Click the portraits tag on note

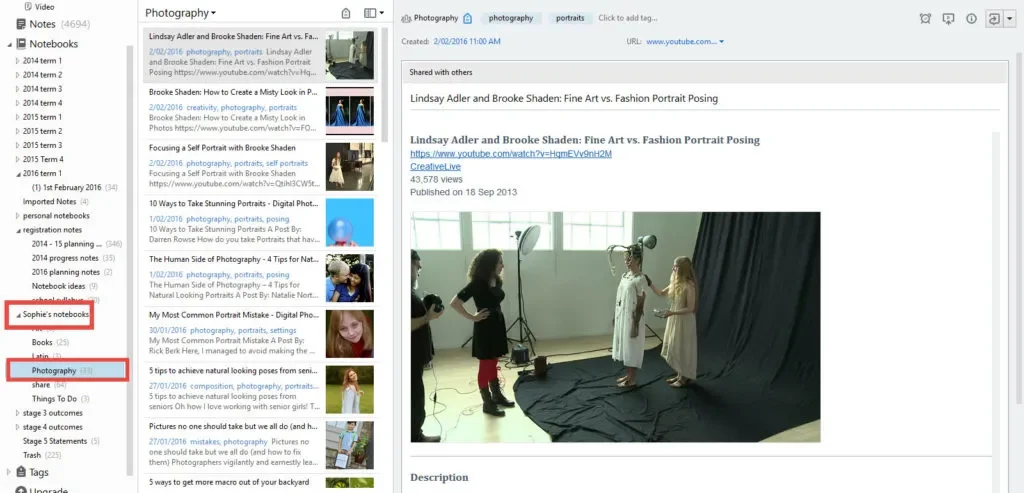click(570, 18)
